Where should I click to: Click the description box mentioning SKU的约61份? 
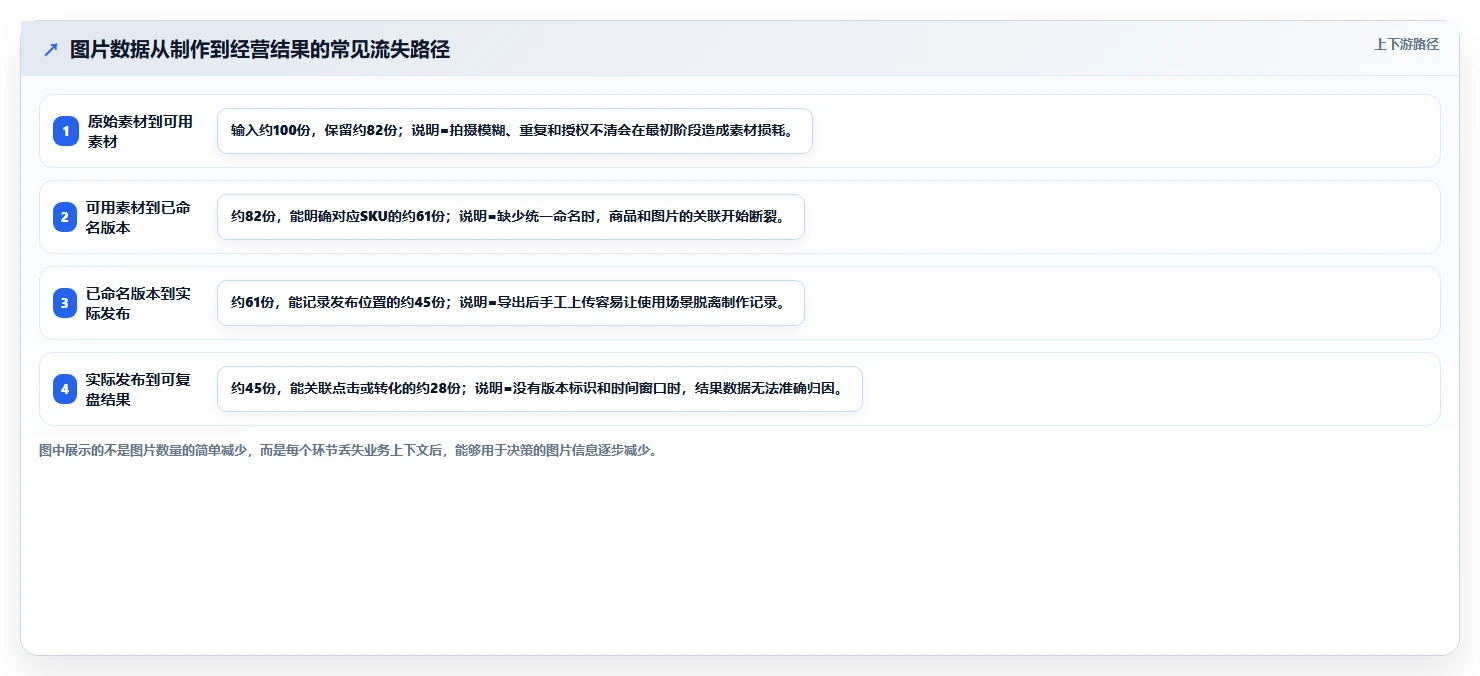coord(511,217)
